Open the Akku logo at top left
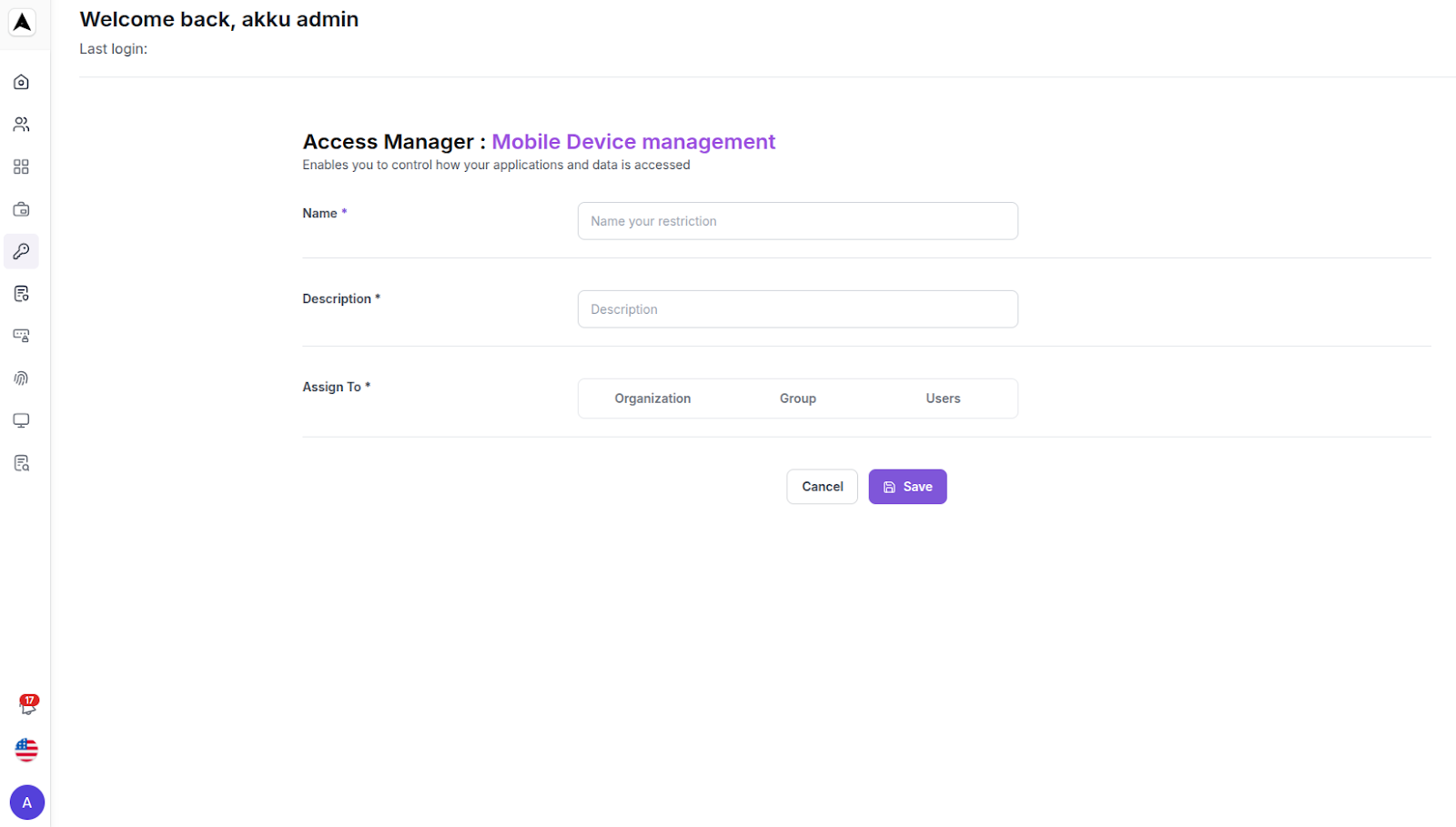The image size is (1456, 827). [20, 20]
